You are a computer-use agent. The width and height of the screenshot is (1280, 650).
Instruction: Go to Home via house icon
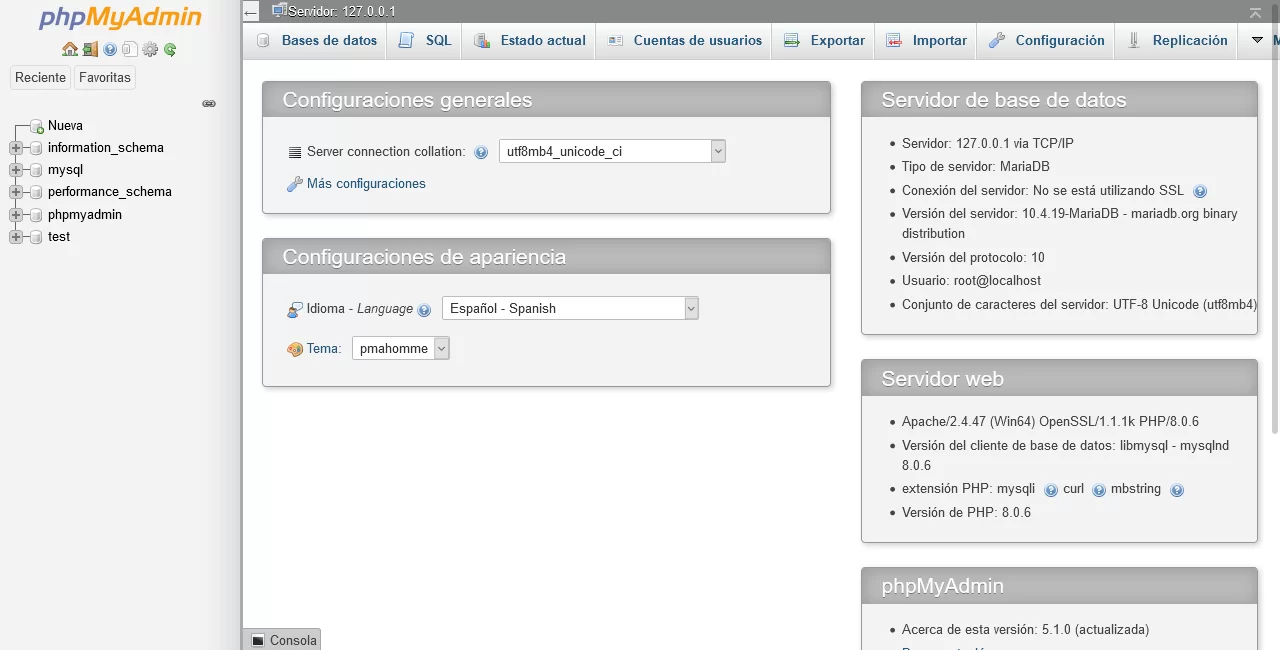tap(69, 49)
